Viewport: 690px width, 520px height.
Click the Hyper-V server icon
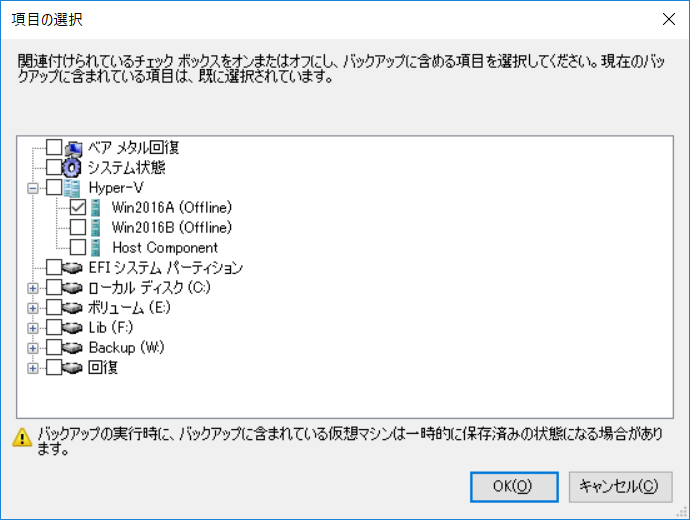tap(72, 188)
